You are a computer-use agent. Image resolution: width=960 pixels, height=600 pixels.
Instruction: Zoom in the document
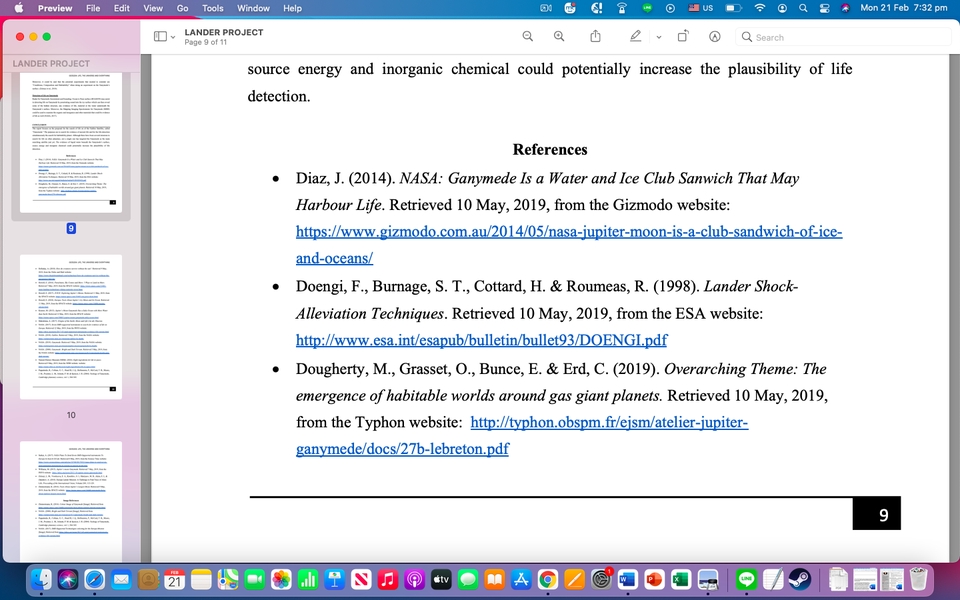pyautogui.click(x=559, y=37)
